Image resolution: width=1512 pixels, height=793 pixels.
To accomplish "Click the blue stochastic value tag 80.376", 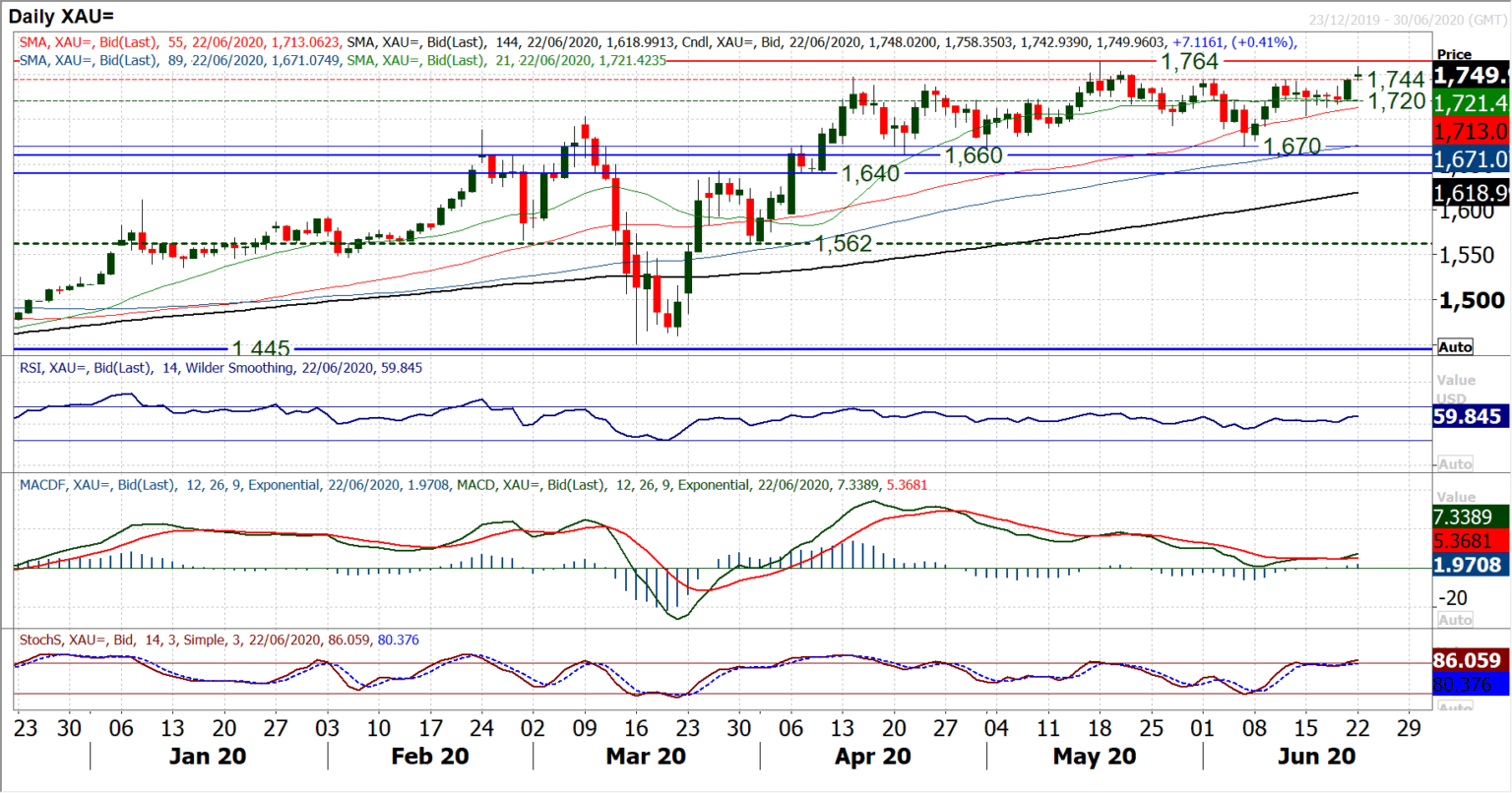I will pos(1471,684).
